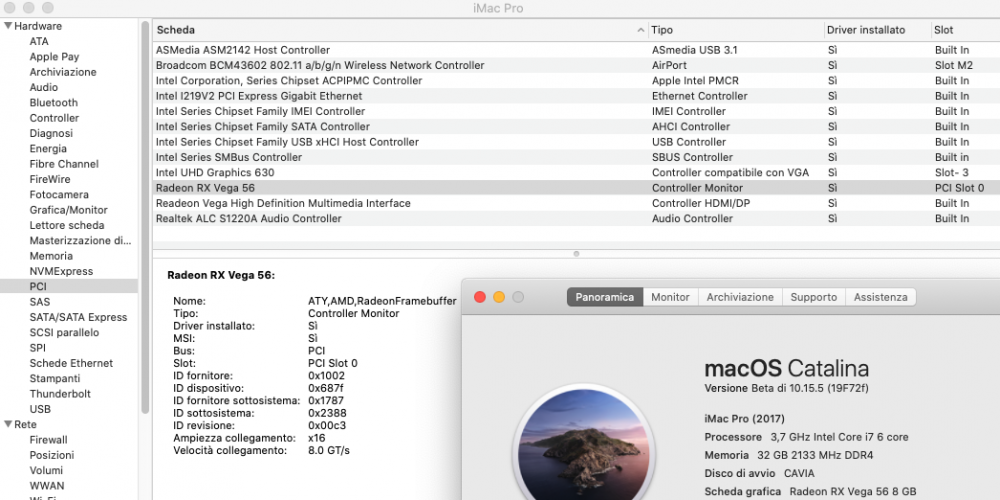Select Intel Series SMBus Controller row
The width and height of the screenshot is (1000, 500).
(x=576, y=157)
